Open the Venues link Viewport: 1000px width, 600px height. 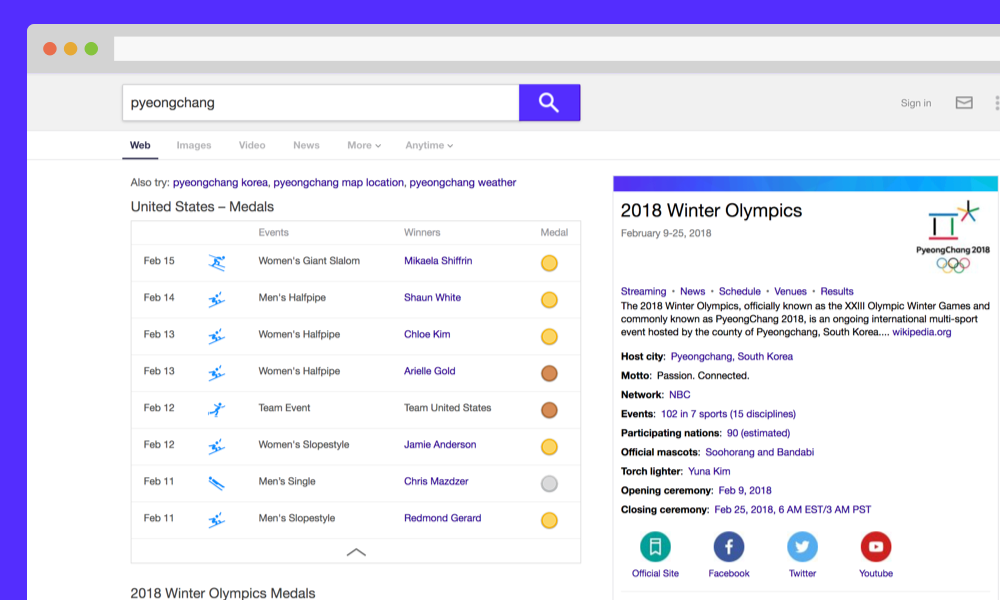790,291
